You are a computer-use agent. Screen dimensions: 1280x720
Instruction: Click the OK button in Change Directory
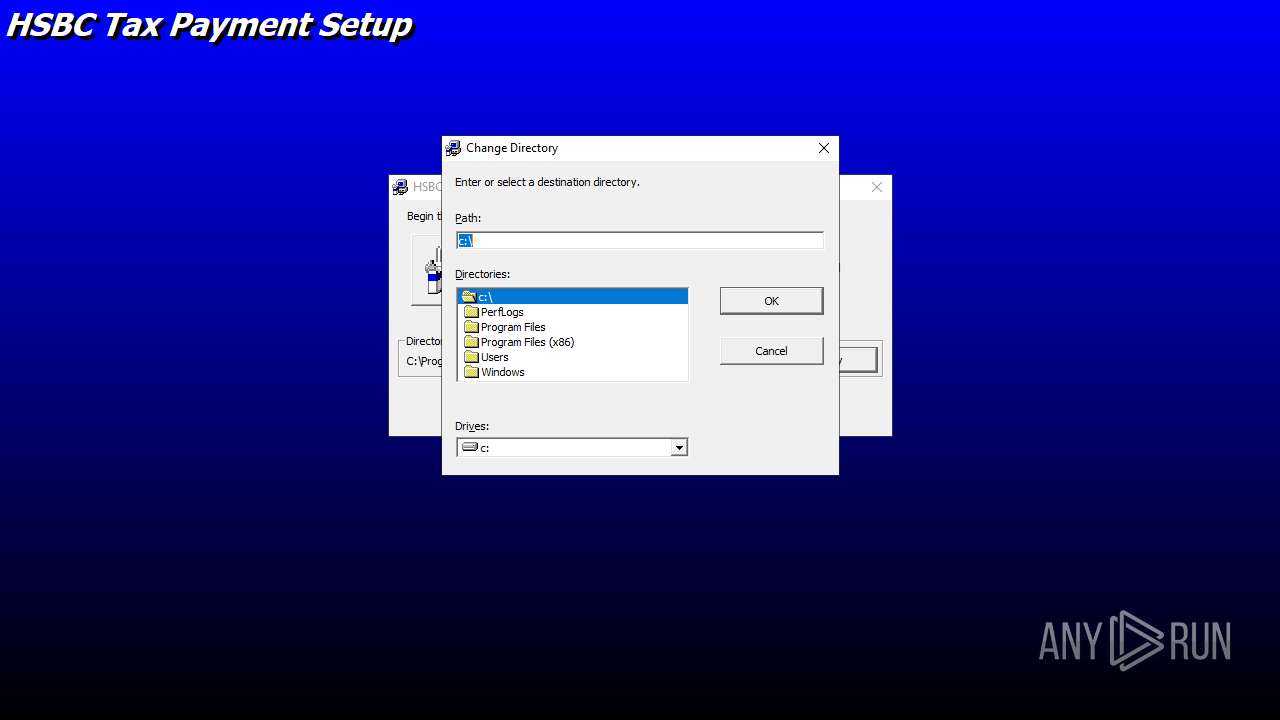point(771,301)
